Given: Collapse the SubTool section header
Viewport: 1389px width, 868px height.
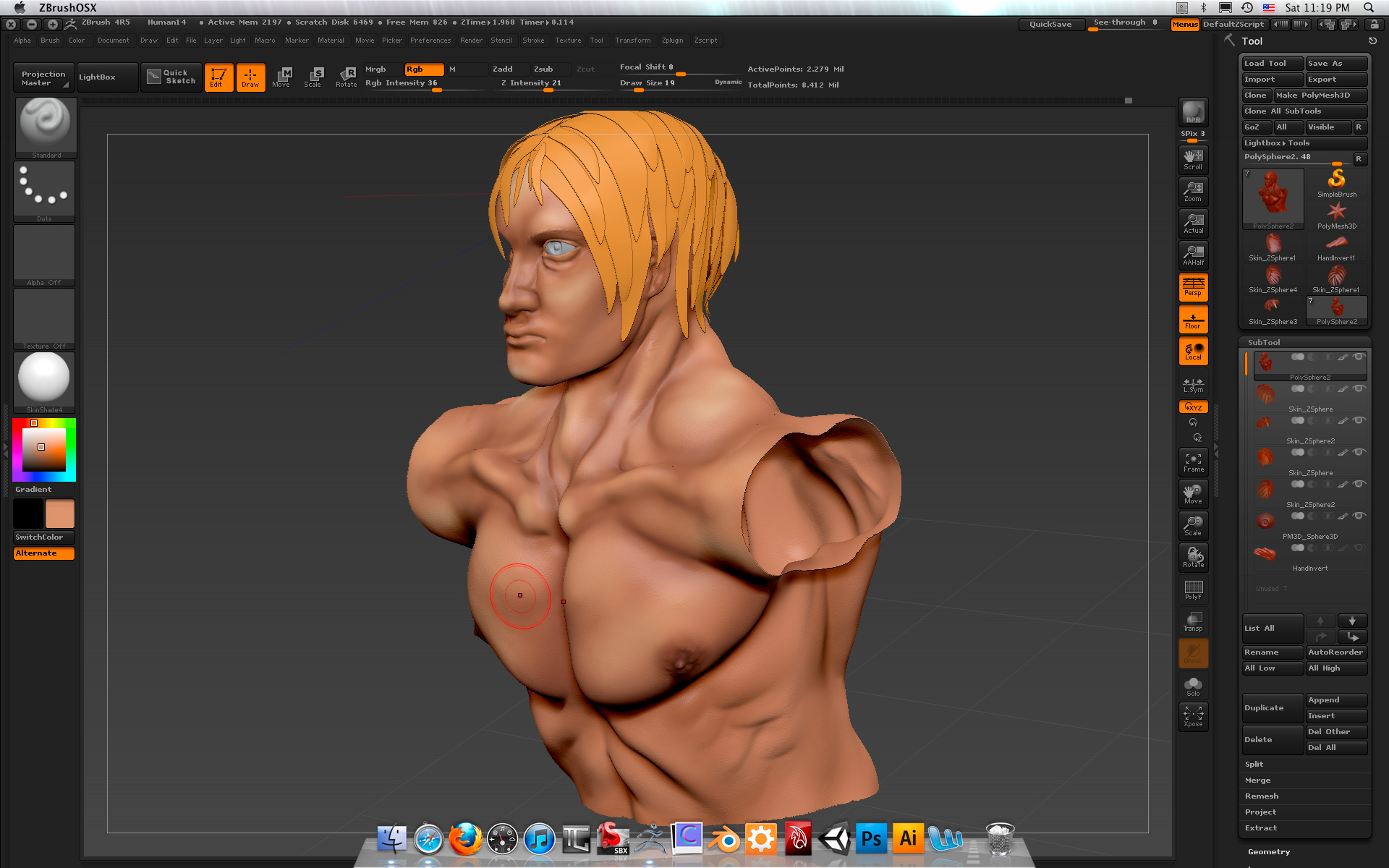Looking at the screenshot, I should pyautogui.click(x=1264, y=343).
